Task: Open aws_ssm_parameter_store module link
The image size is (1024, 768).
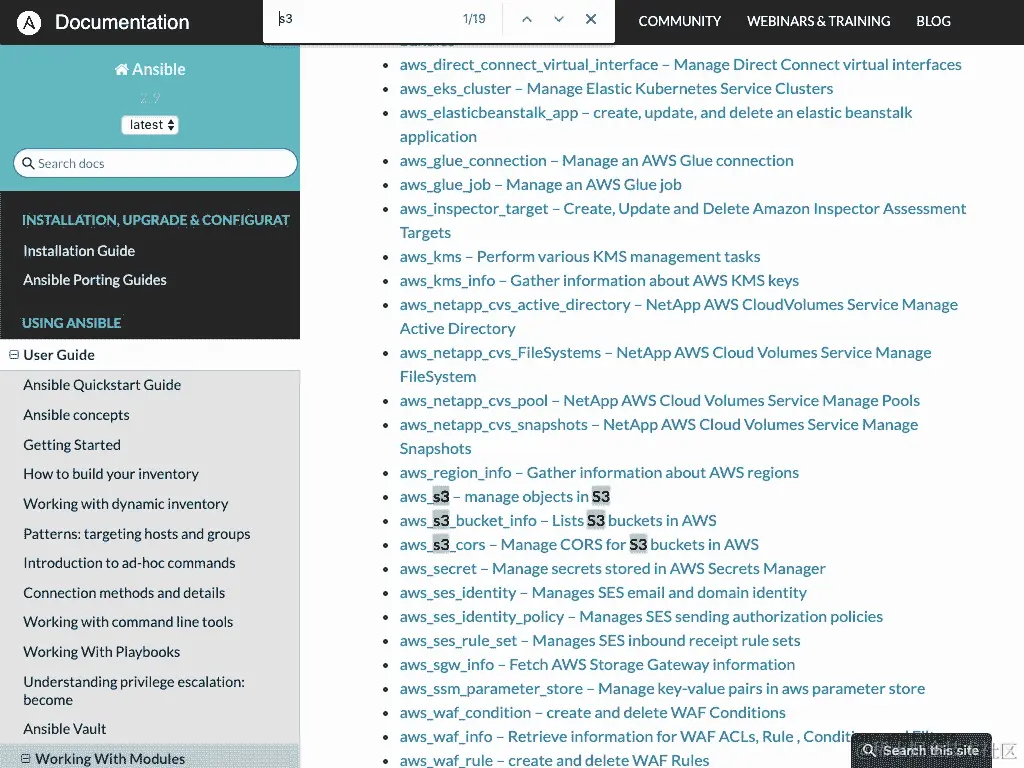Action: [x=662, y=689]
